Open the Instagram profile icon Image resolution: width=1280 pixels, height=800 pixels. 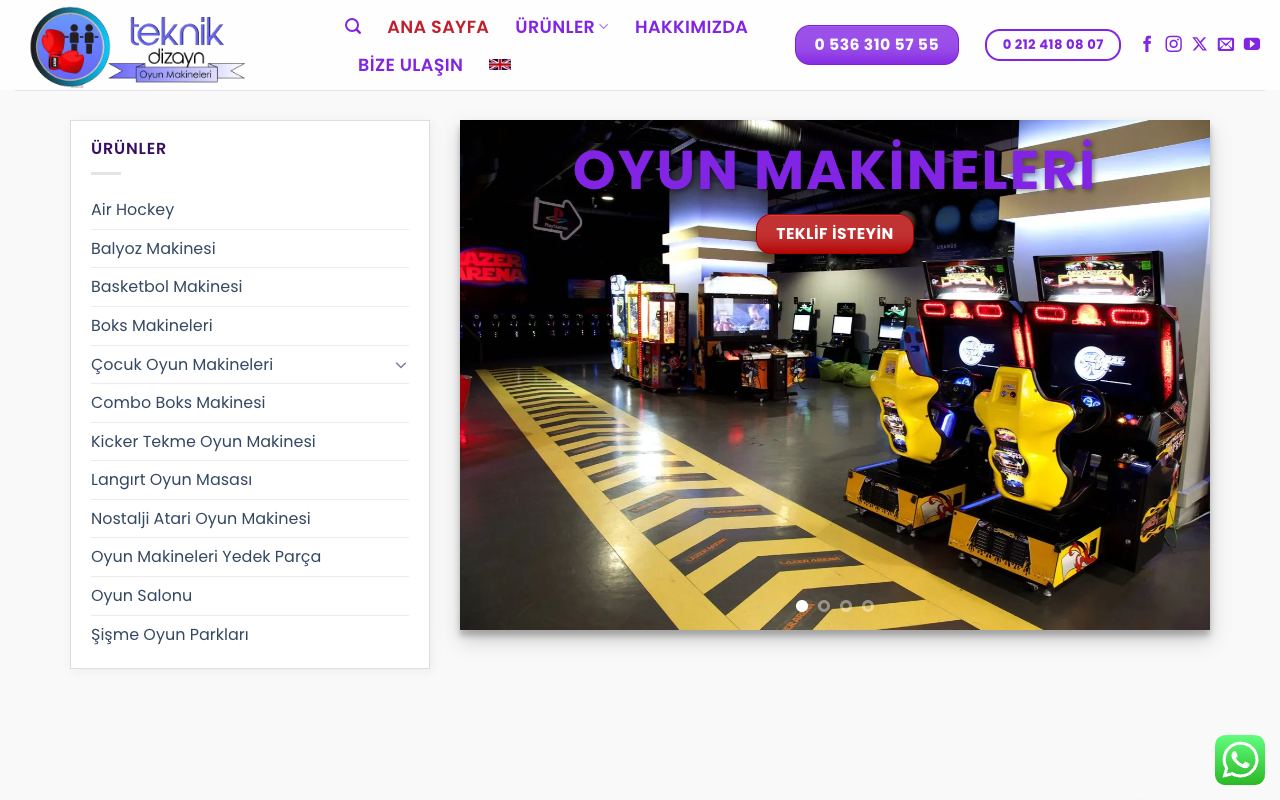click(1173, 44)
